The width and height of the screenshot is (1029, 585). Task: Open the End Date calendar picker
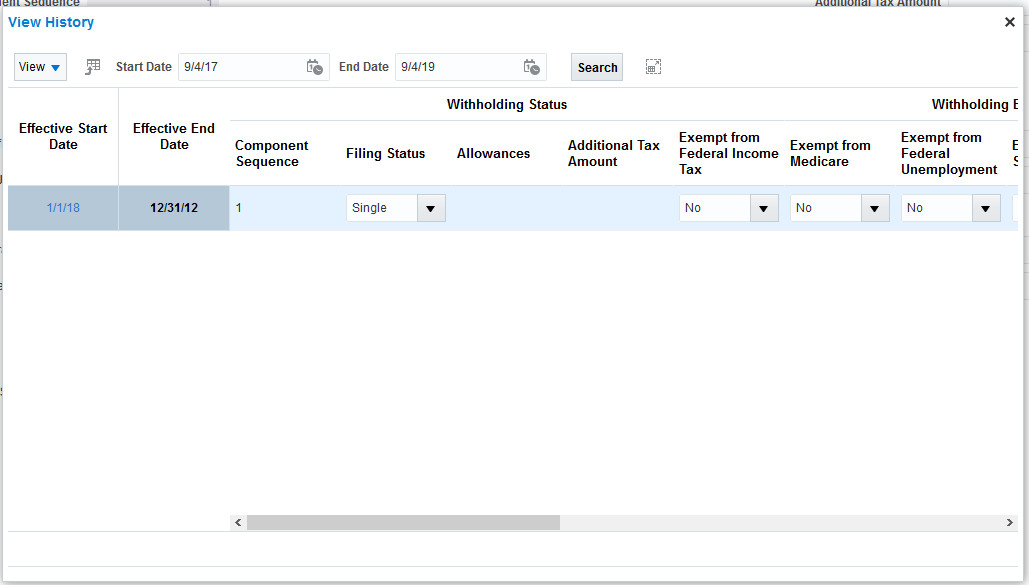point(532,67)
